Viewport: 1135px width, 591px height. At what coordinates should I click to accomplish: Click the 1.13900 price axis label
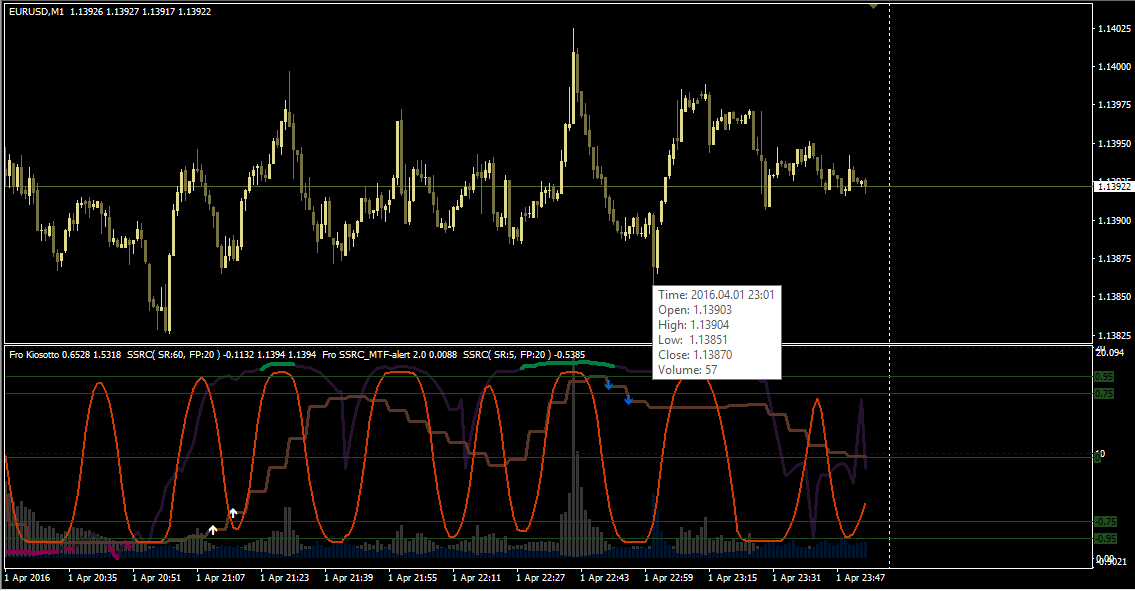1114,220
